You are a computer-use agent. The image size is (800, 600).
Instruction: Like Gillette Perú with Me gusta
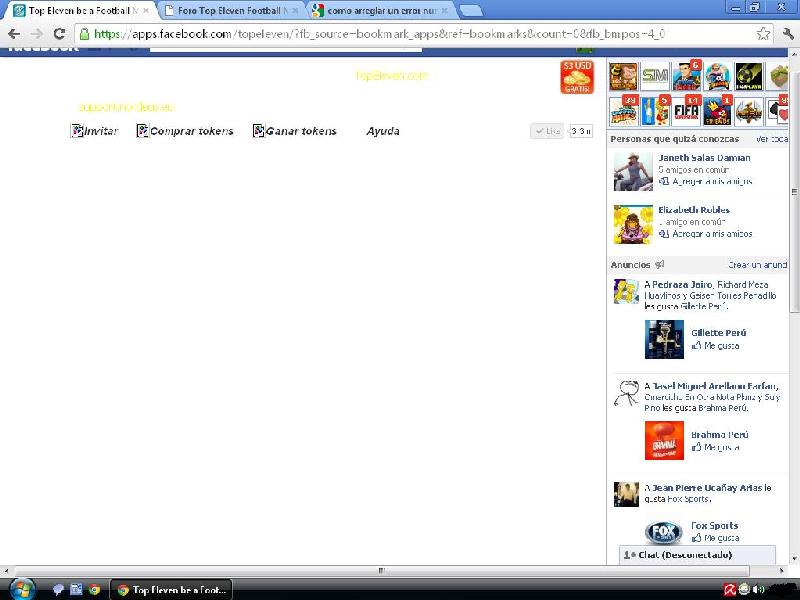(x=720, y=346)
